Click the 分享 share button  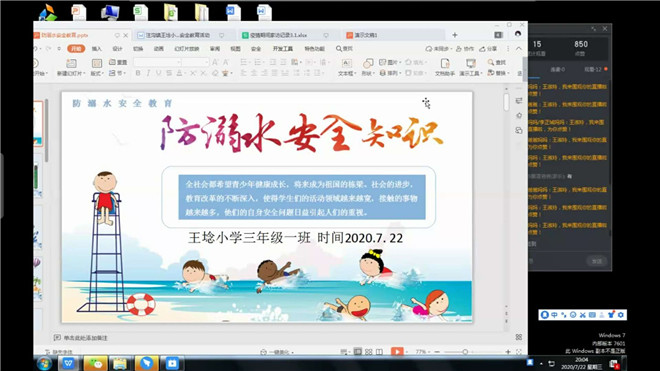coord(488,49)
